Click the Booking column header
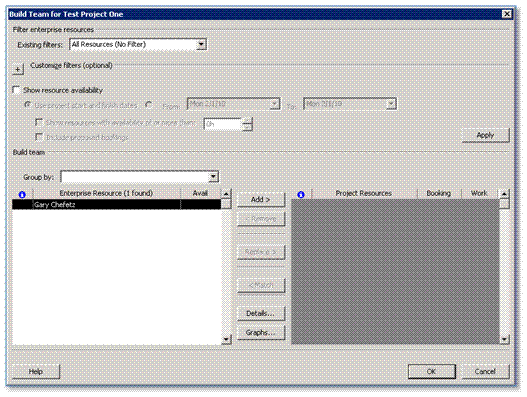The height and width of the screenshot is (397, 527). click(x=439, y=193)
